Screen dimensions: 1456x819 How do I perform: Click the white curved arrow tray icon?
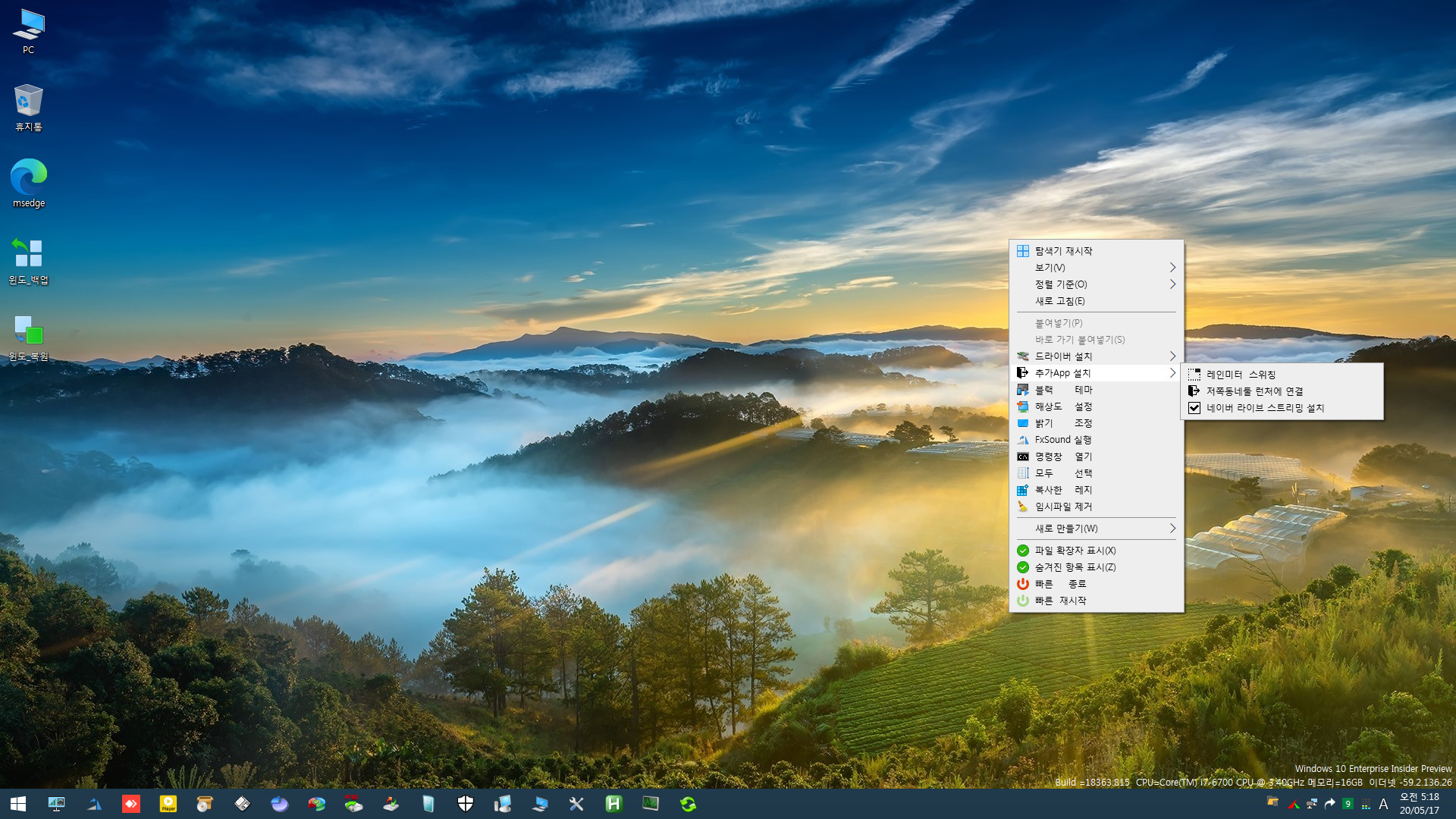[x=1330, y=804]
